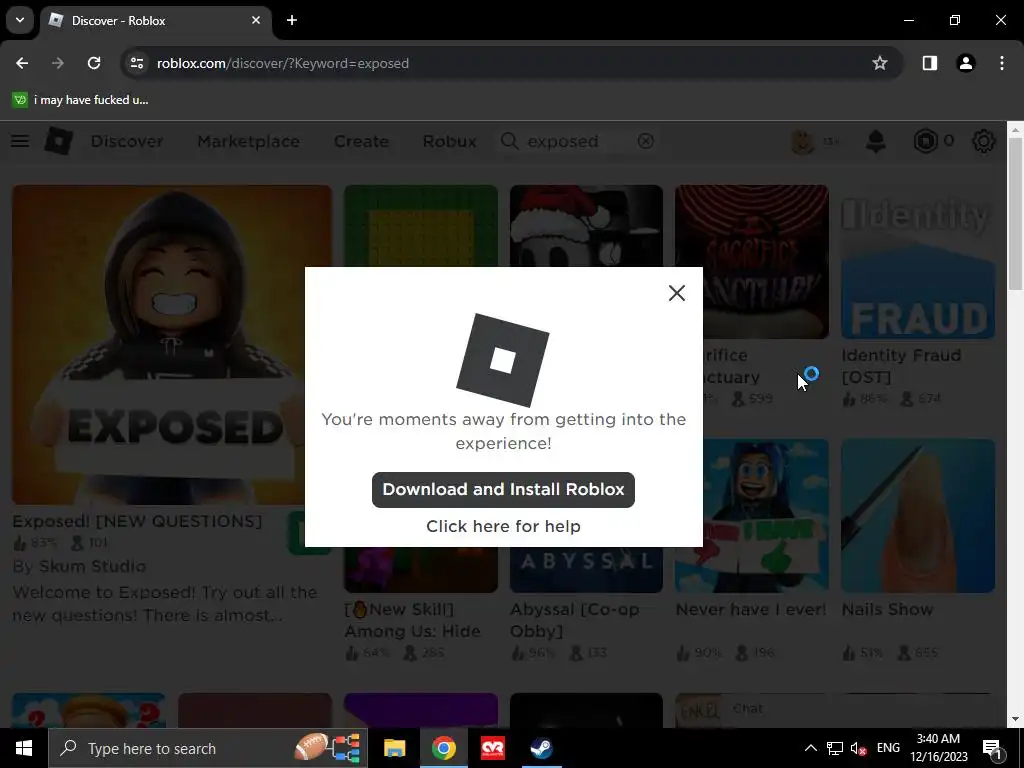The image size is (1024, 768).
Task: Open Roblox hamburger navigation menu
Action: point(20,141)
